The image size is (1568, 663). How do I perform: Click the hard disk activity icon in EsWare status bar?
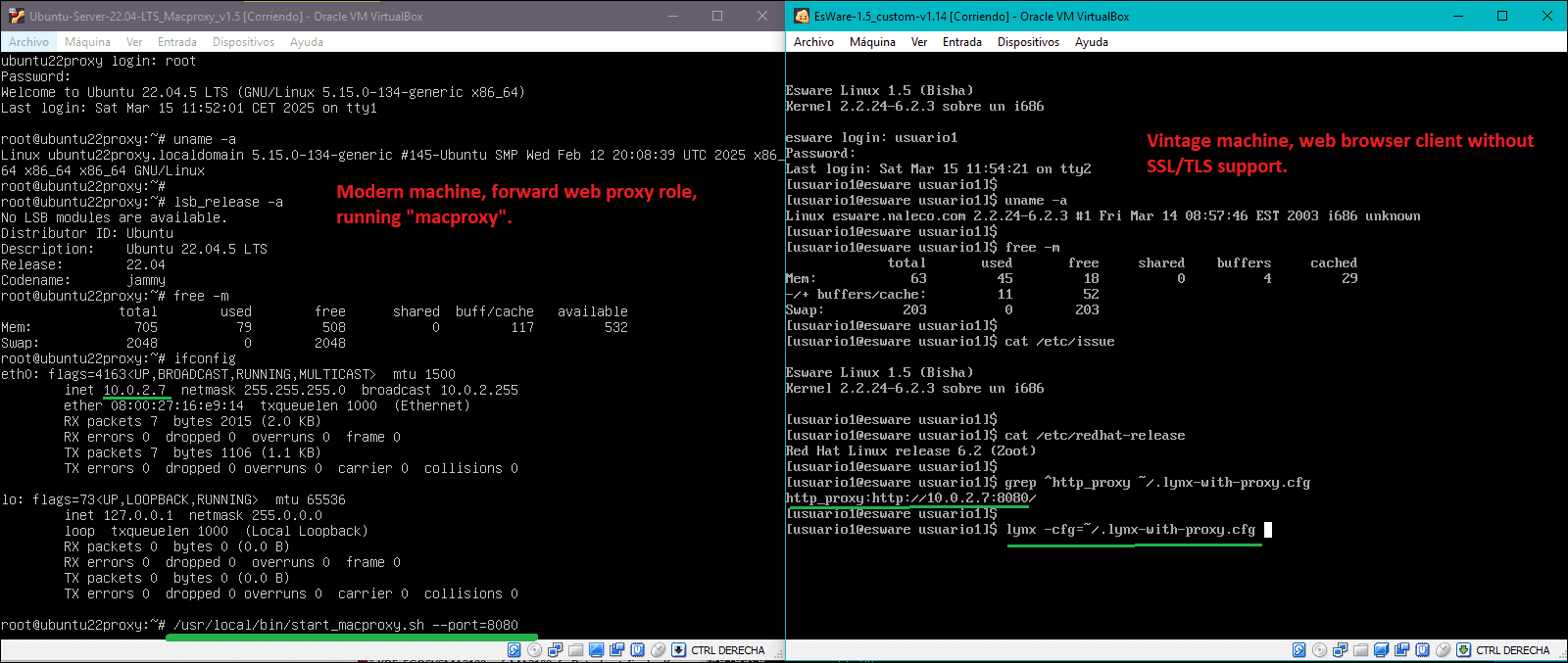point(1299,649)
